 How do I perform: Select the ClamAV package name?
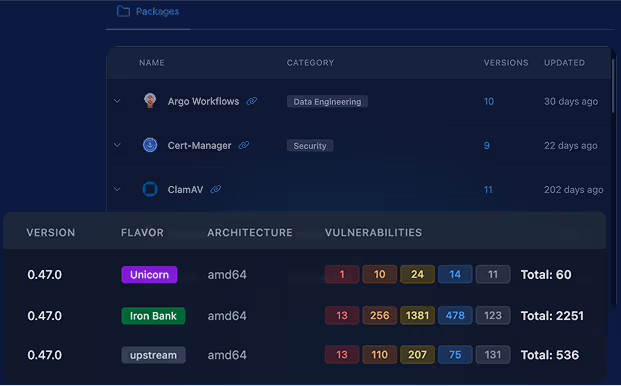coord(185,190)
